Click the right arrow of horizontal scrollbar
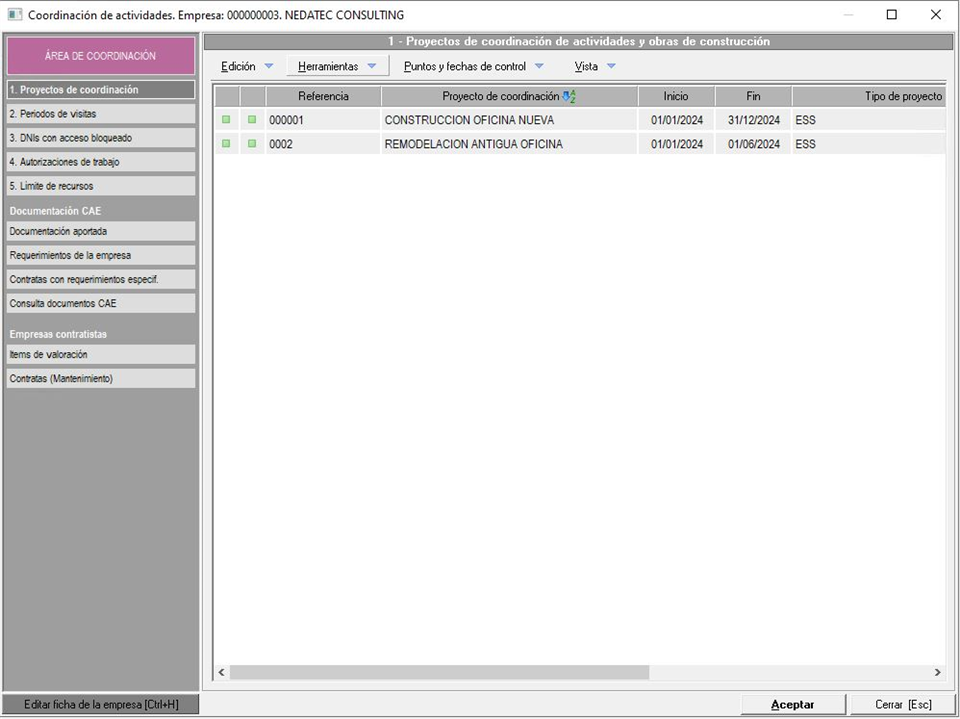The height and width of the screenshot is (719, 960). tap(937, 673)
